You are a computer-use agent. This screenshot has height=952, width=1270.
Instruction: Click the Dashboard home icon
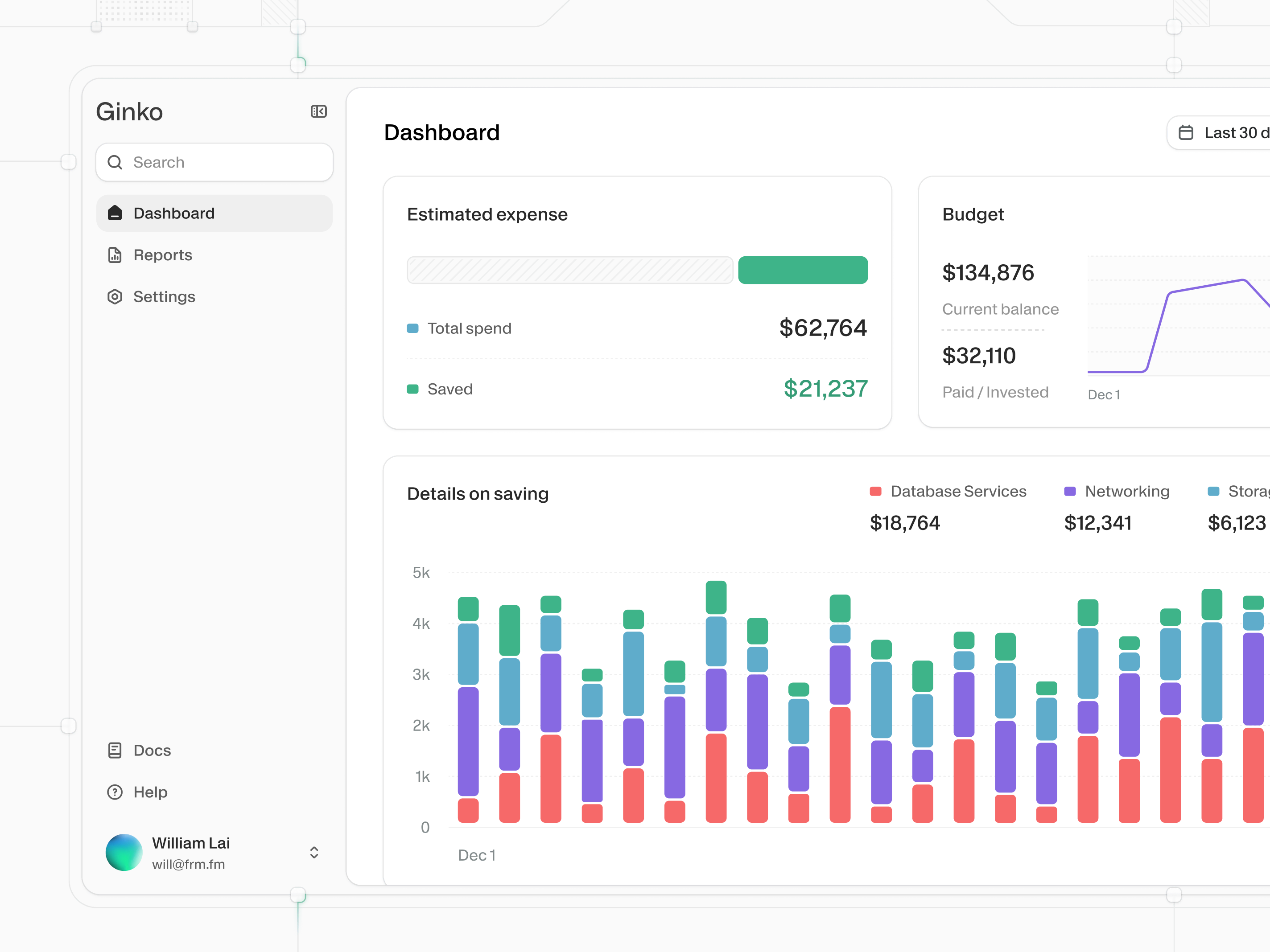[x=115, y=213]
